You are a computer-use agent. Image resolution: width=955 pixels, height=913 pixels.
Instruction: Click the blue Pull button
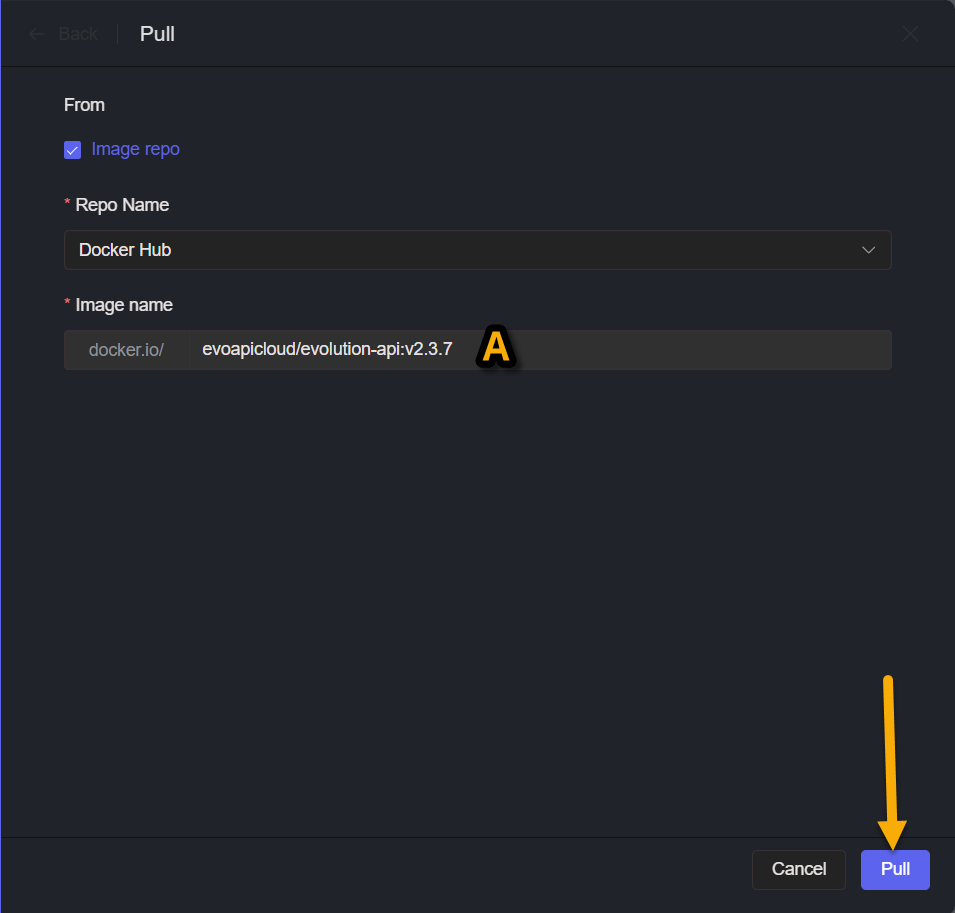coord(895,869)
